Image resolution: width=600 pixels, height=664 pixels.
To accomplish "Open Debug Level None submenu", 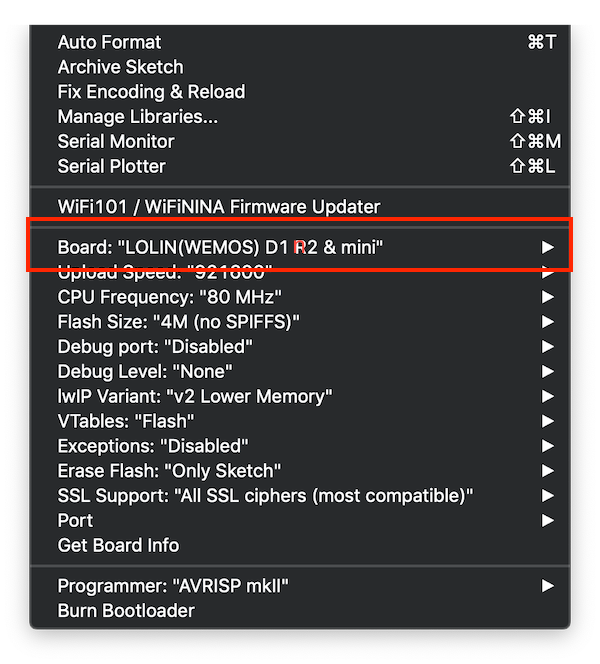I will 147,371.
